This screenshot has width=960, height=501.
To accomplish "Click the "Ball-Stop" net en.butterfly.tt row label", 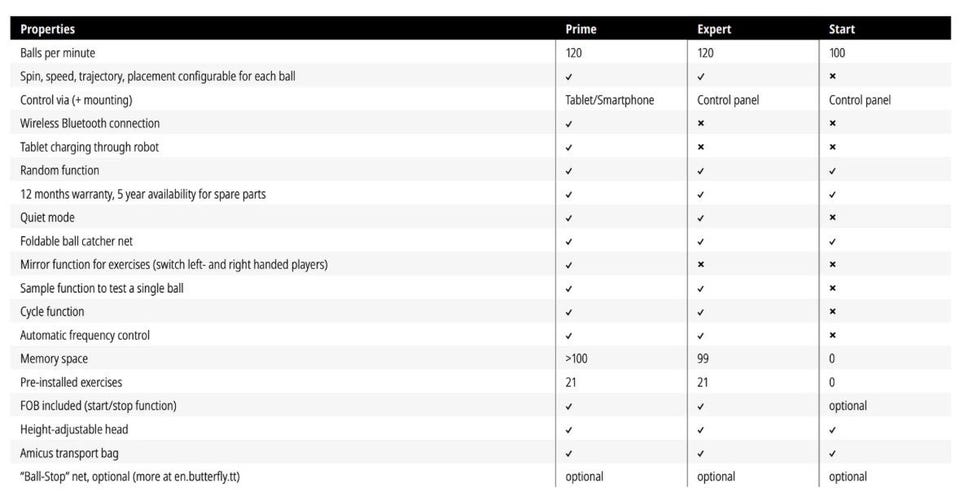I will (130, 477).
